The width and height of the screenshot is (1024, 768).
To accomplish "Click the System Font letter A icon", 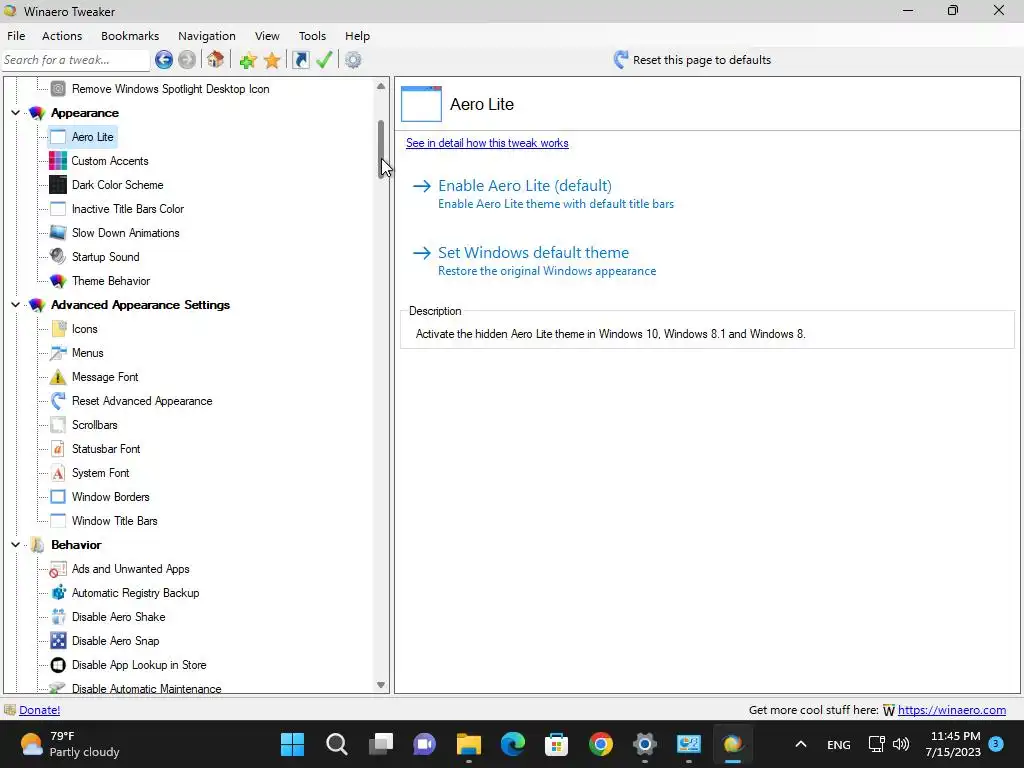I will (58, 473).
